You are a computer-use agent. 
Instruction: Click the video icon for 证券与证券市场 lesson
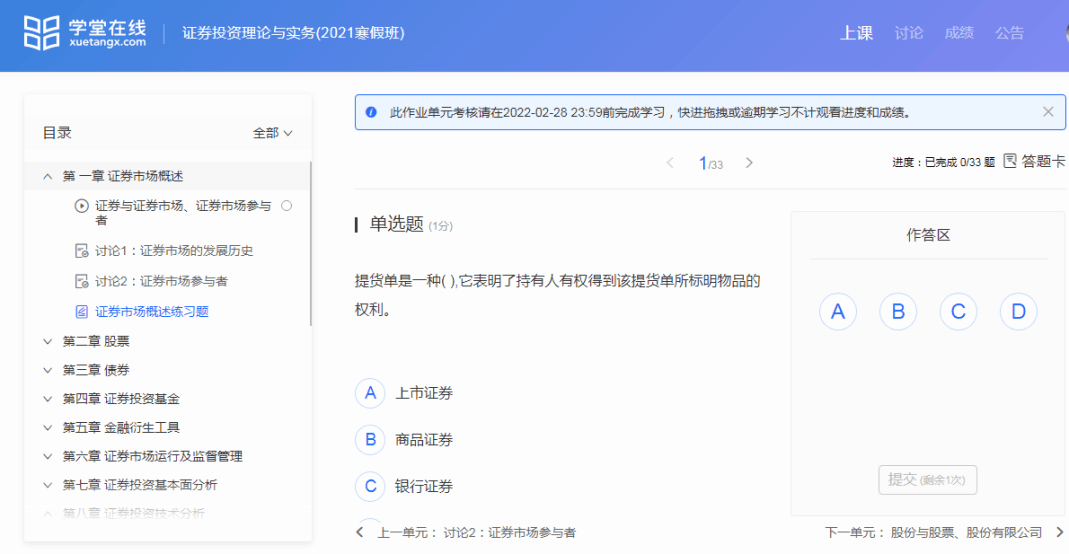coord(81,206)
